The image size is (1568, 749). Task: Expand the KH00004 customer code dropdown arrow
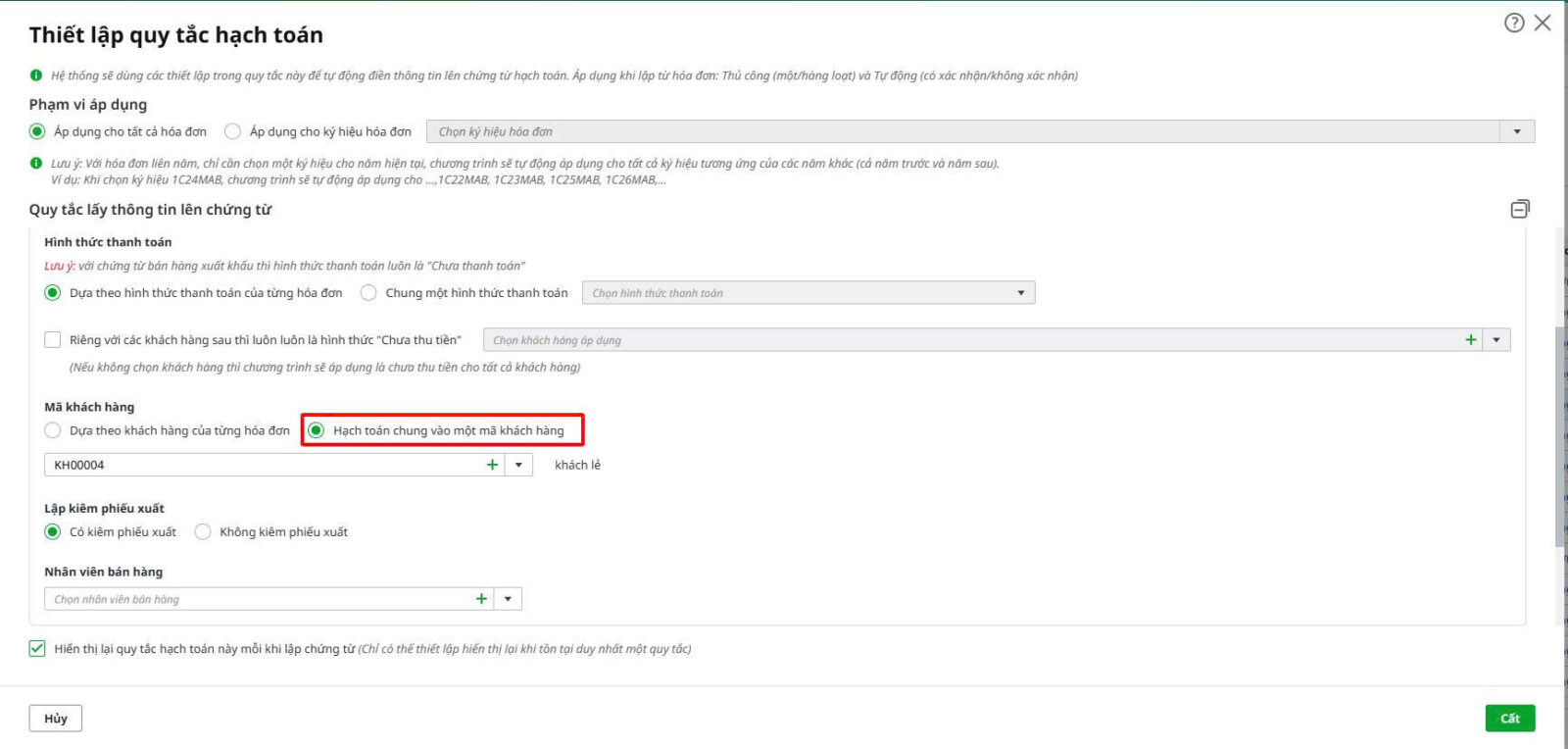click(518, 465)
